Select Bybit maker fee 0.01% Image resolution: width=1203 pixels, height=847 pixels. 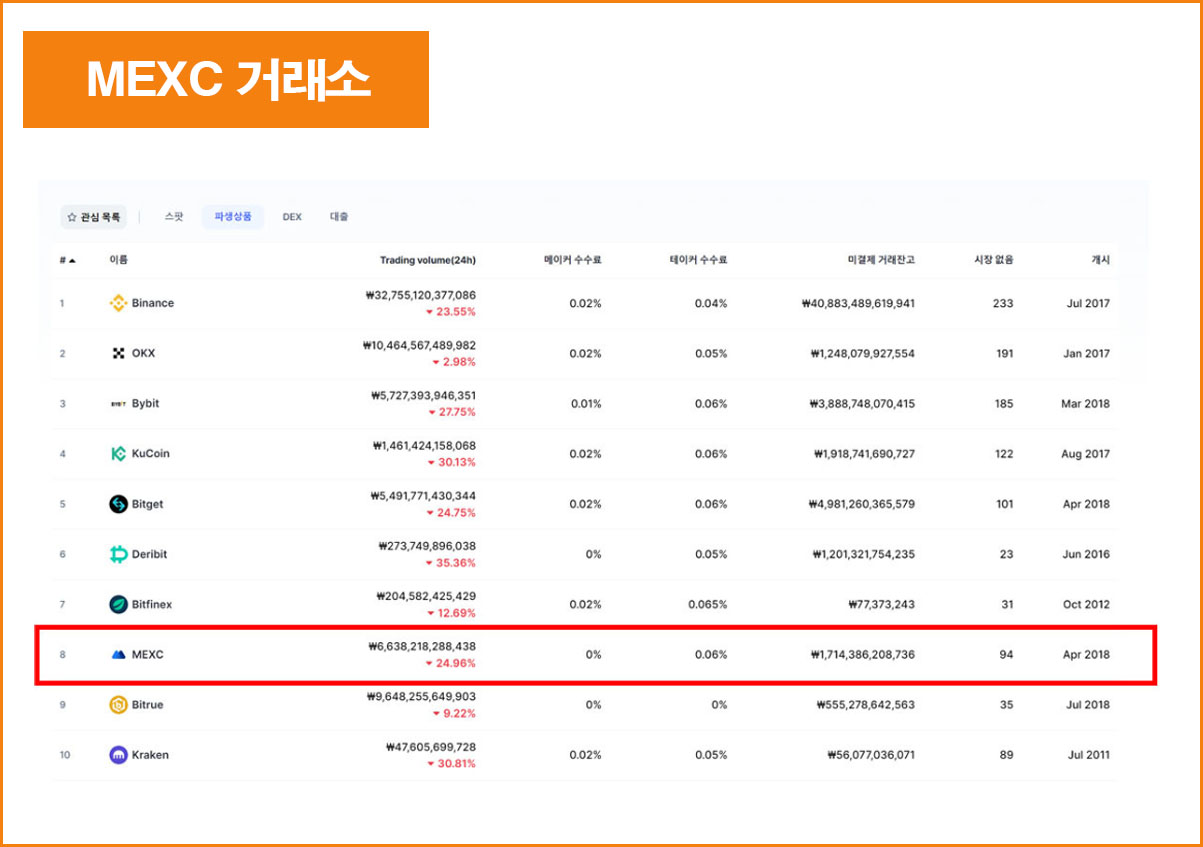tap(586, 404)
